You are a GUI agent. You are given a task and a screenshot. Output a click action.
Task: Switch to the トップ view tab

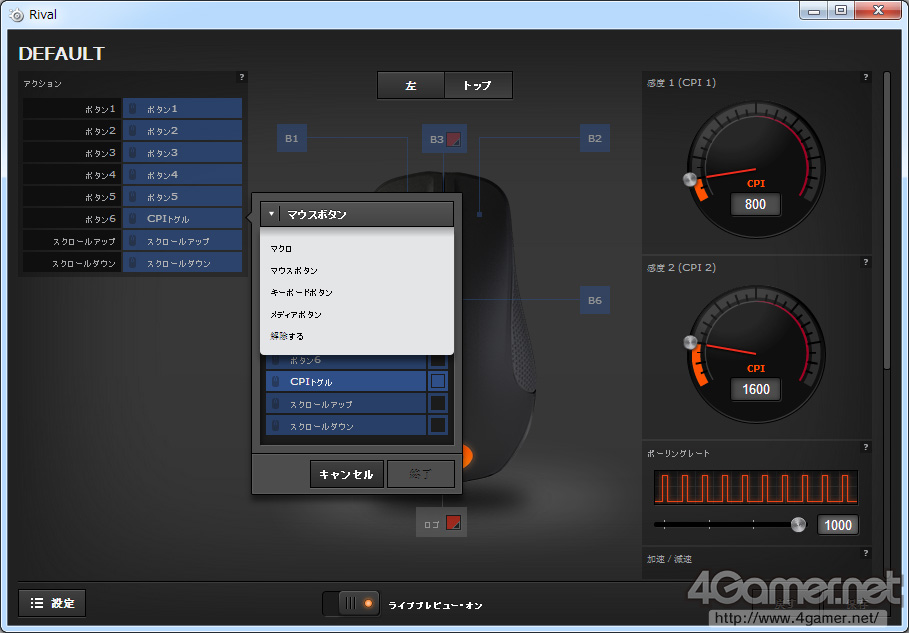click(478, 85)
